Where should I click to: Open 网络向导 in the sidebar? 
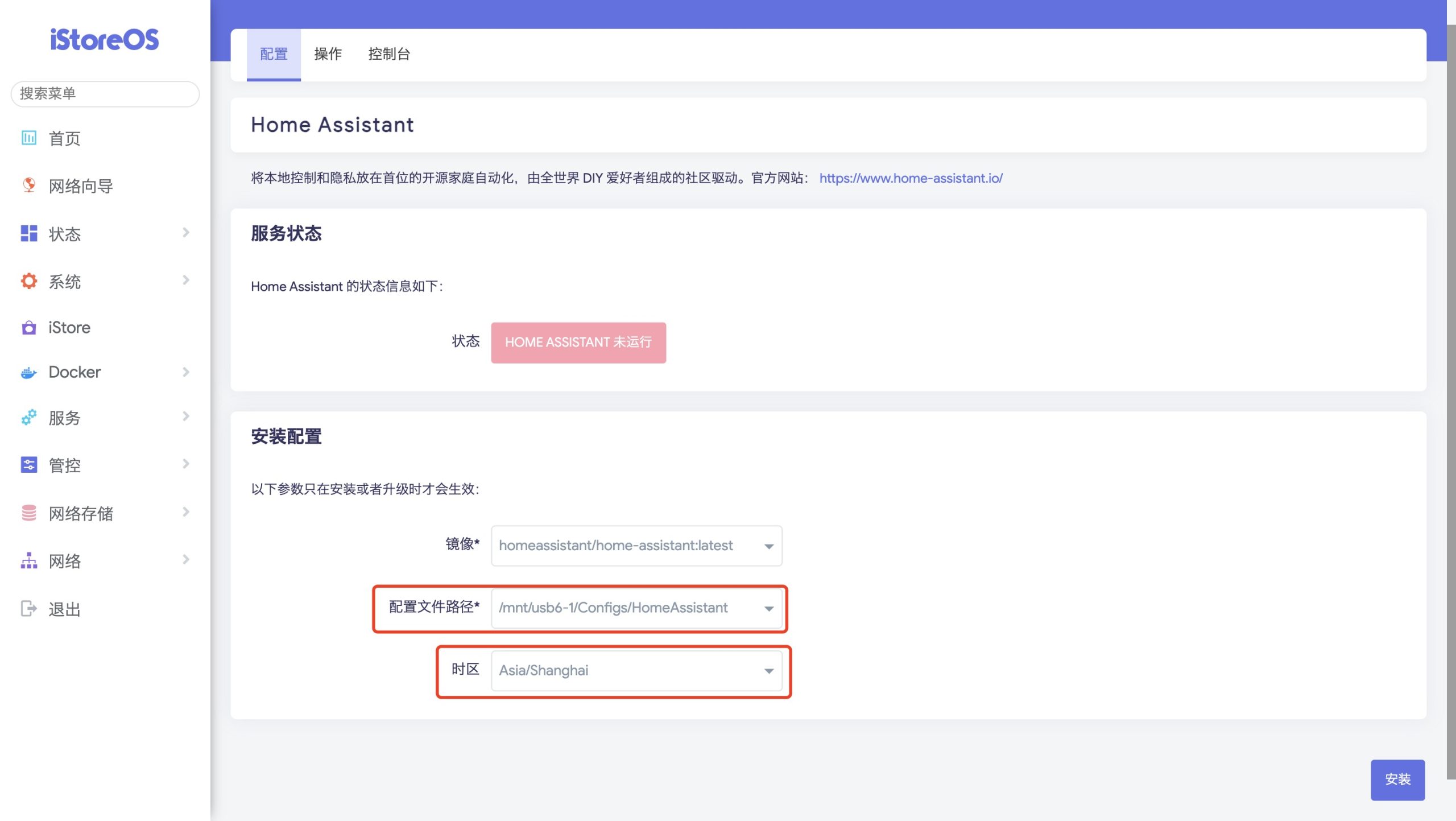[81, 187]
